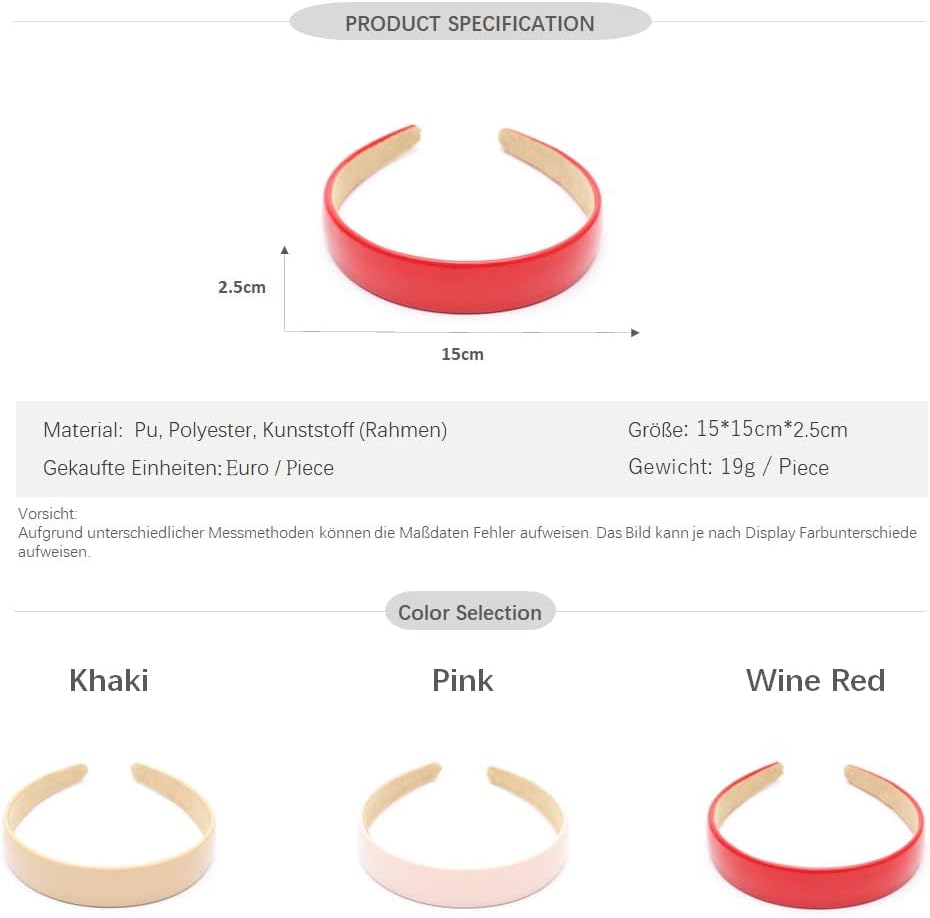
Task: Click the Gewicht 19g text
Action: coord(728,467)
